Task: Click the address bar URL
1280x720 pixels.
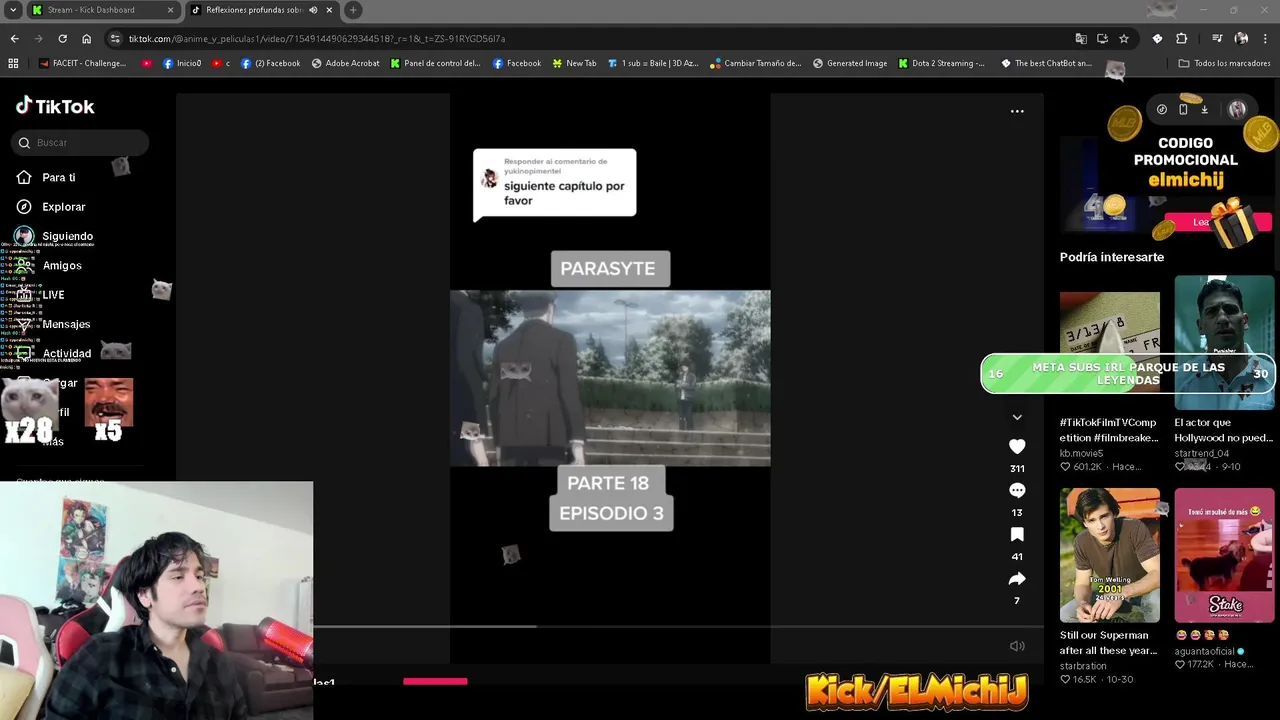Action: (x=316, y=38)
